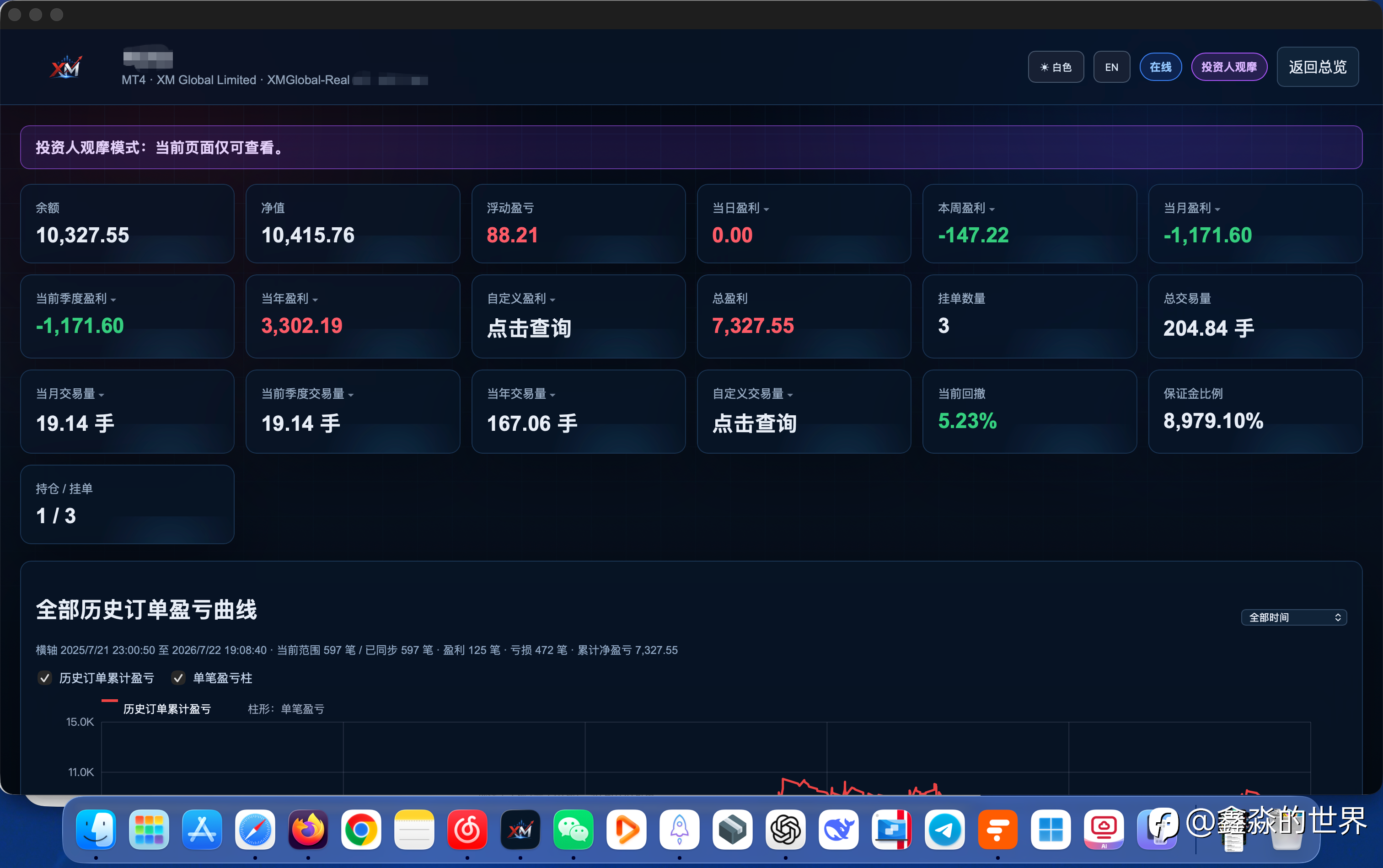Click the 在线 online status badge
The image size is (1383, 868).
click(1160, 67)
